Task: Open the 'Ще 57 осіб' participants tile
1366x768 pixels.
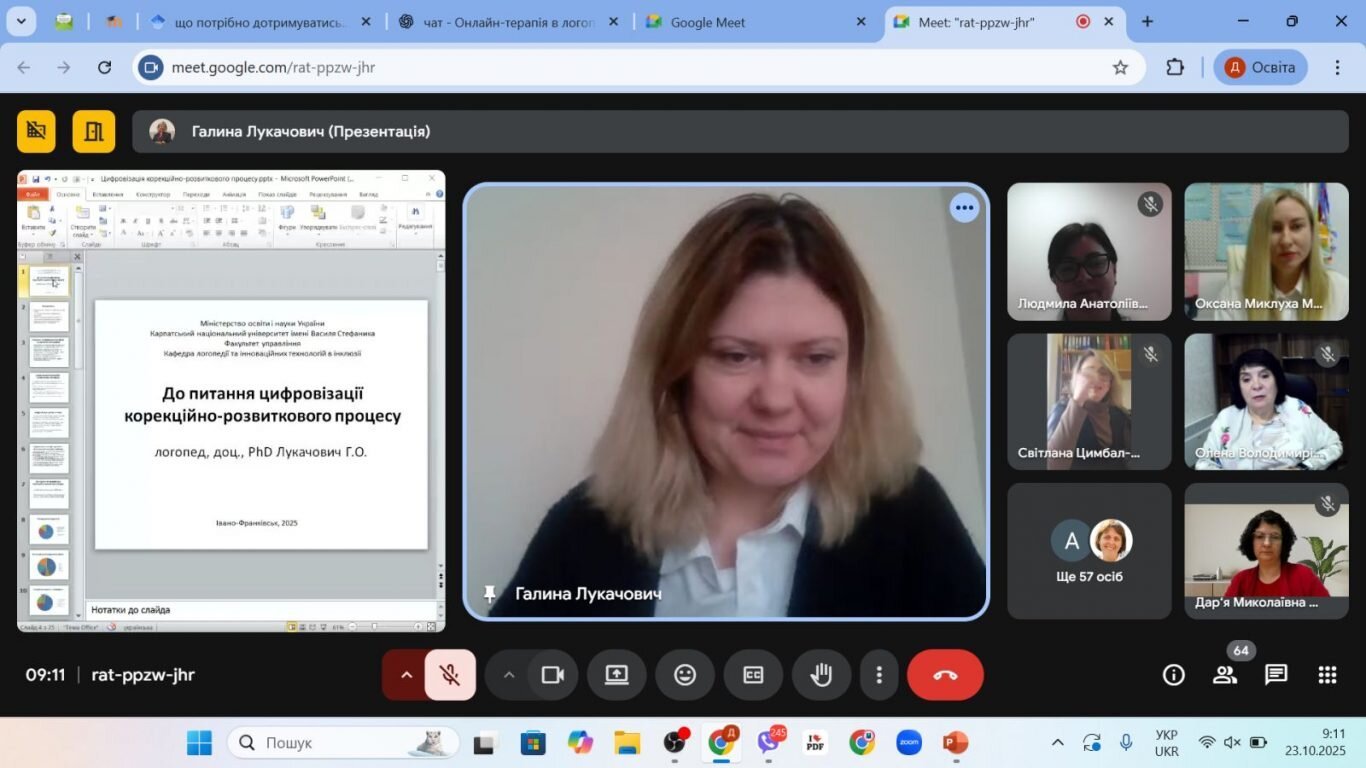Action: tap(1089, 551)
